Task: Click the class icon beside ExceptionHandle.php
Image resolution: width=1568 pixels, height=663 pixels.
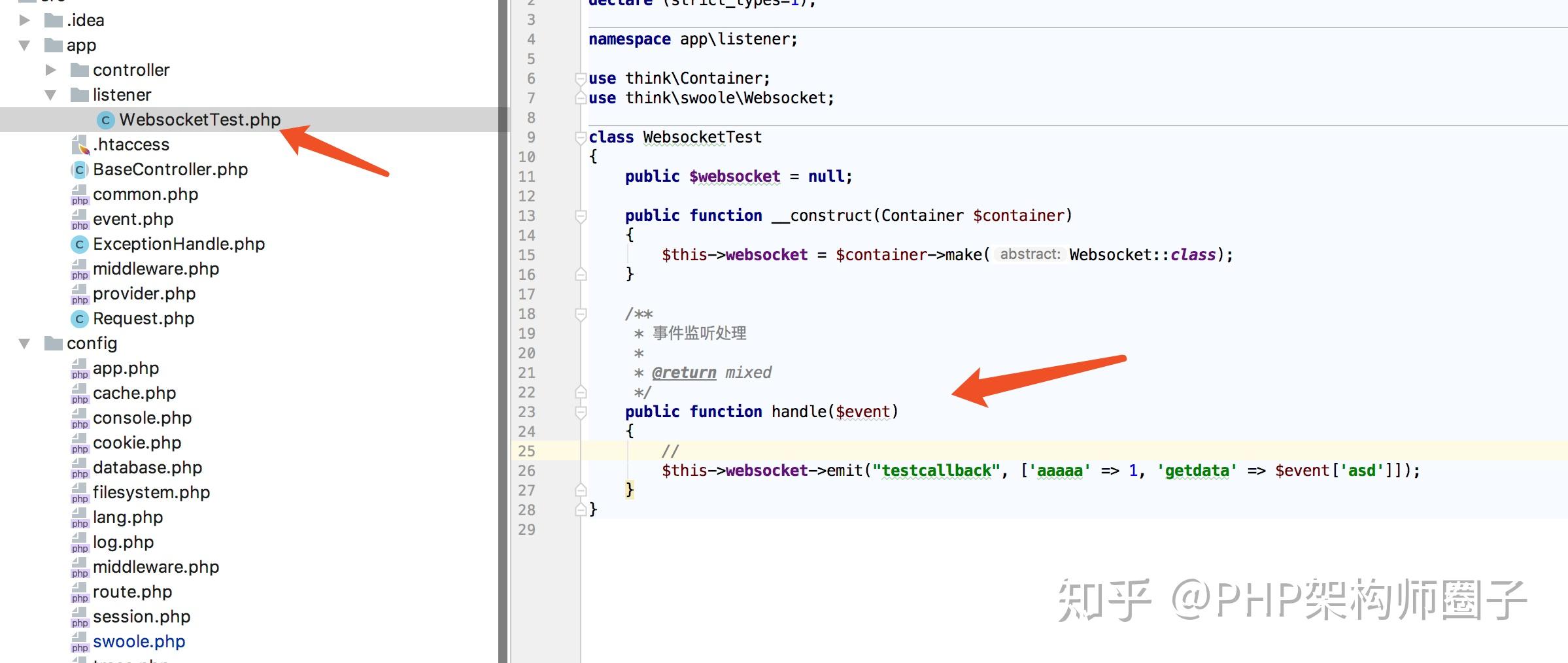Action: [78, 243]
